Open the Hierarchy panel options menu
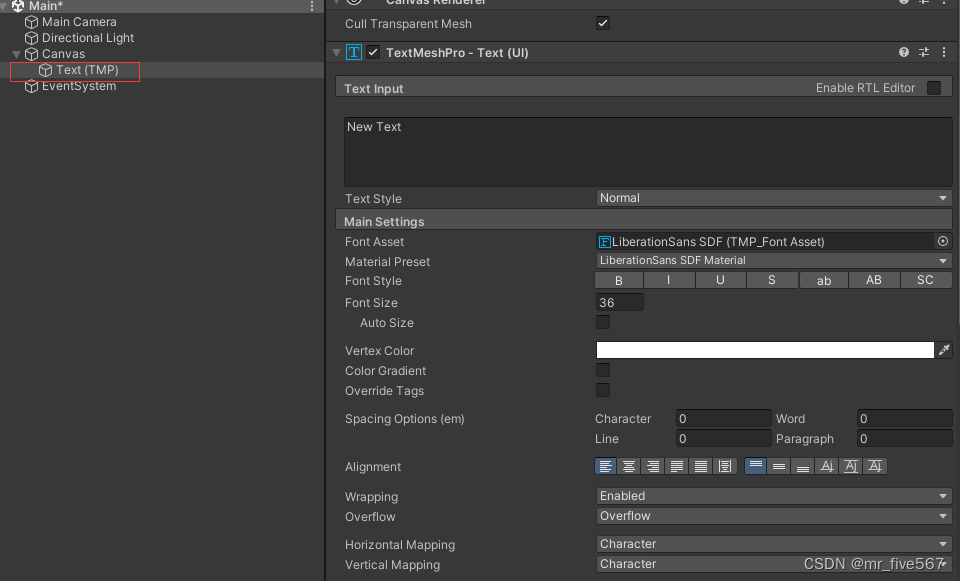Screen dimensions: 960x581 [x=312, y=6]
